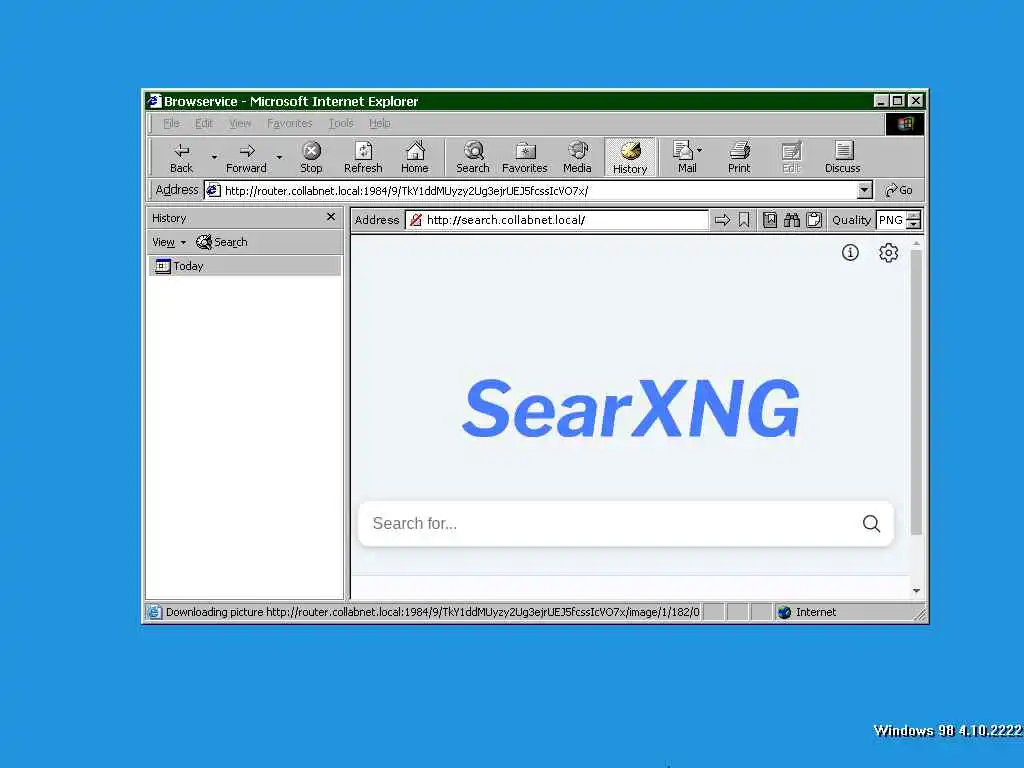Expand the Today history entry
1024x768 pixels.
(244, 266)
